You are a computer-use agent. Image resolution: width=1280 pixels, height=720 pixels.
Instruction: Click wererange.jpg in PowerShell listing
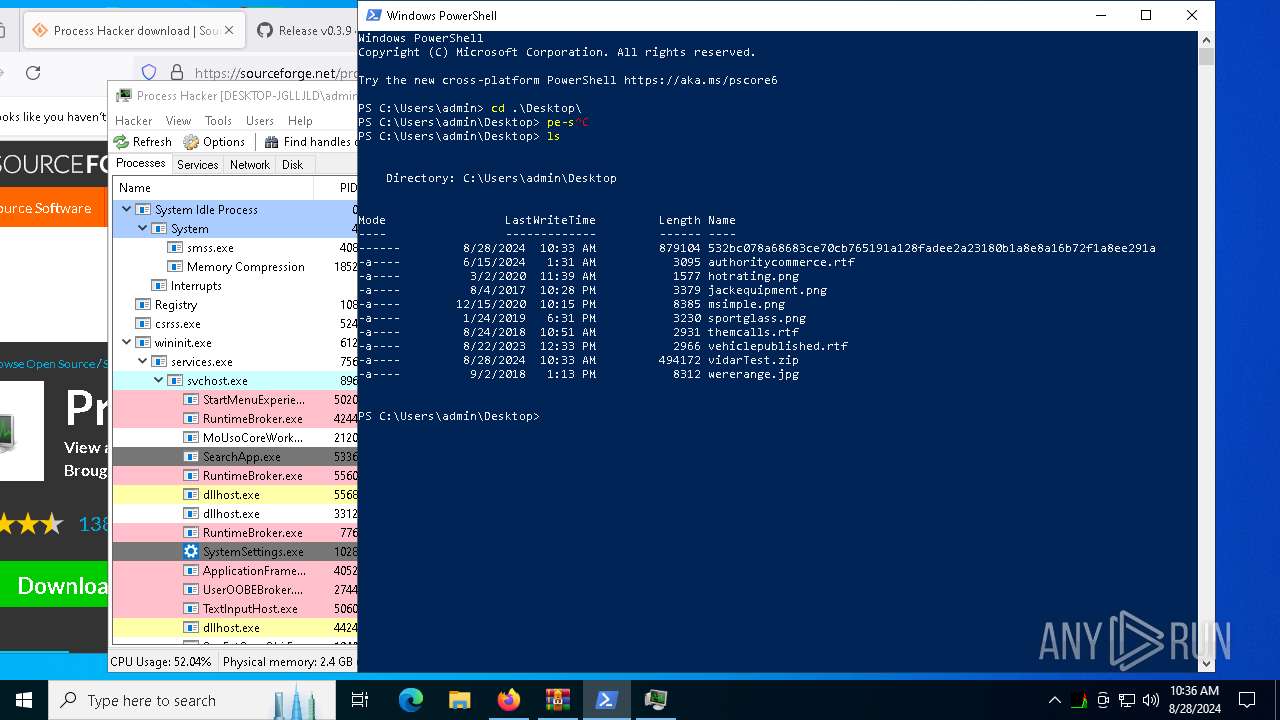(753, 374)
